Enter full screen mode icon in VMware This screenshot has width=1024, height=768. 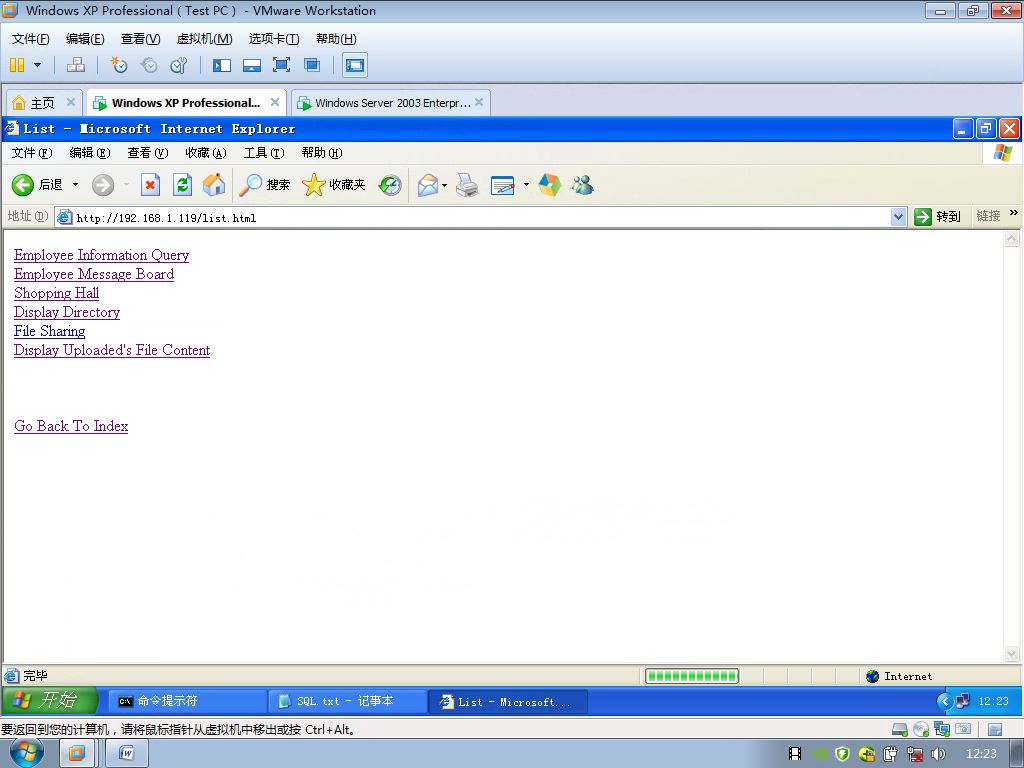click(x=281, y=65)
